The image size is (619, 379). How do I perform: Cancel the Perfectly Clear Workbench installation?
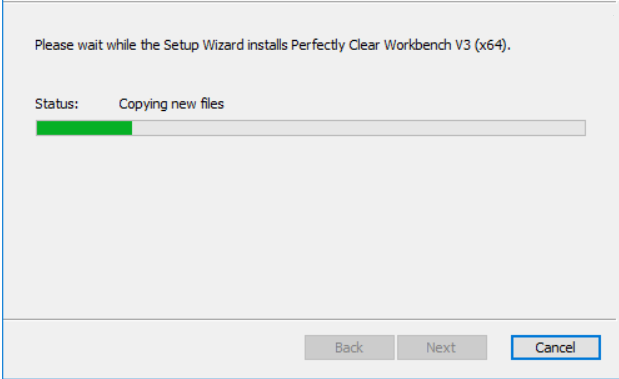555,347
